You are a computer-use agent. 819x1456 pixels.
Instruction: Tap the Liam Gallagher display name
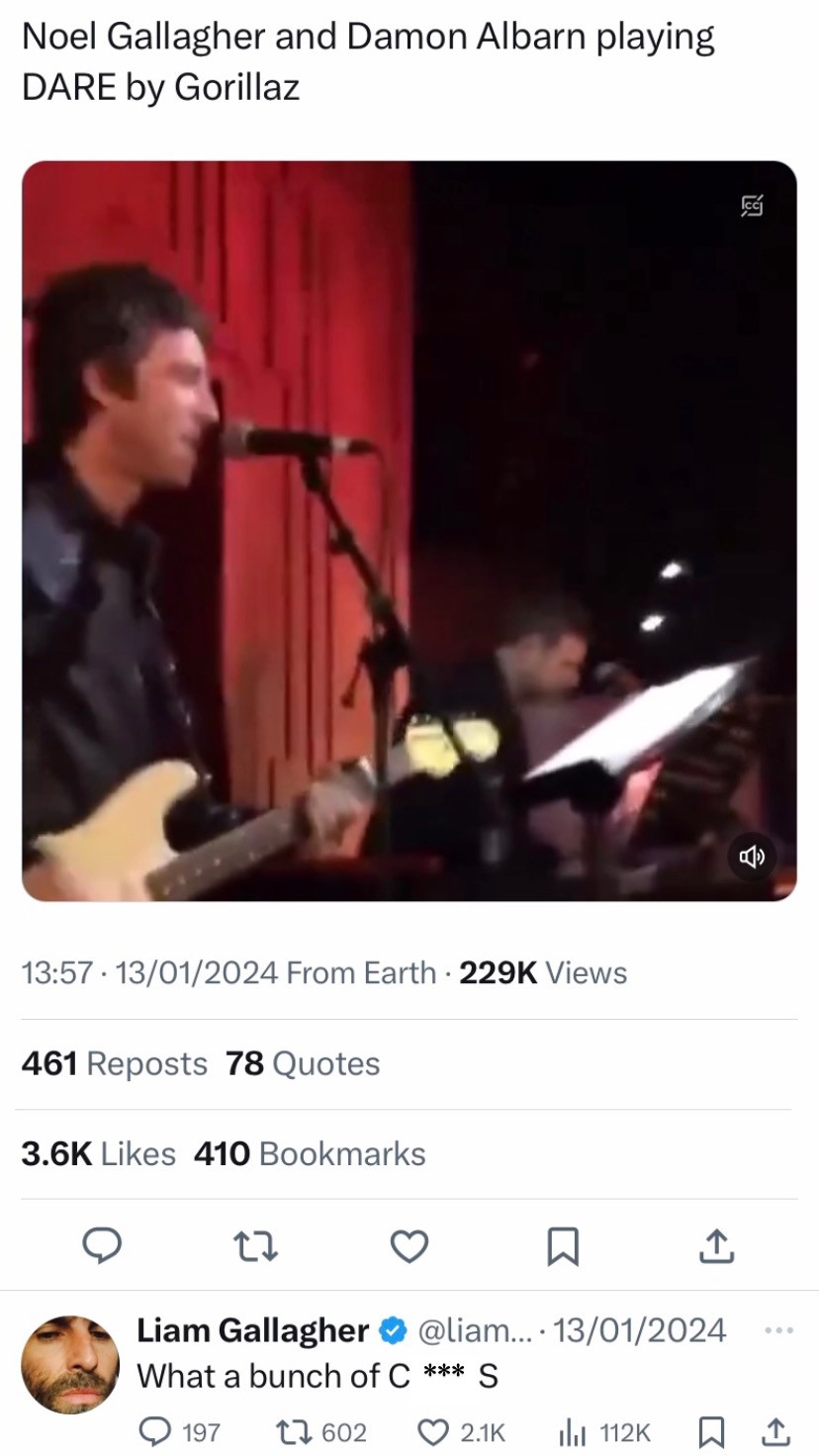tap(252, 1330)
